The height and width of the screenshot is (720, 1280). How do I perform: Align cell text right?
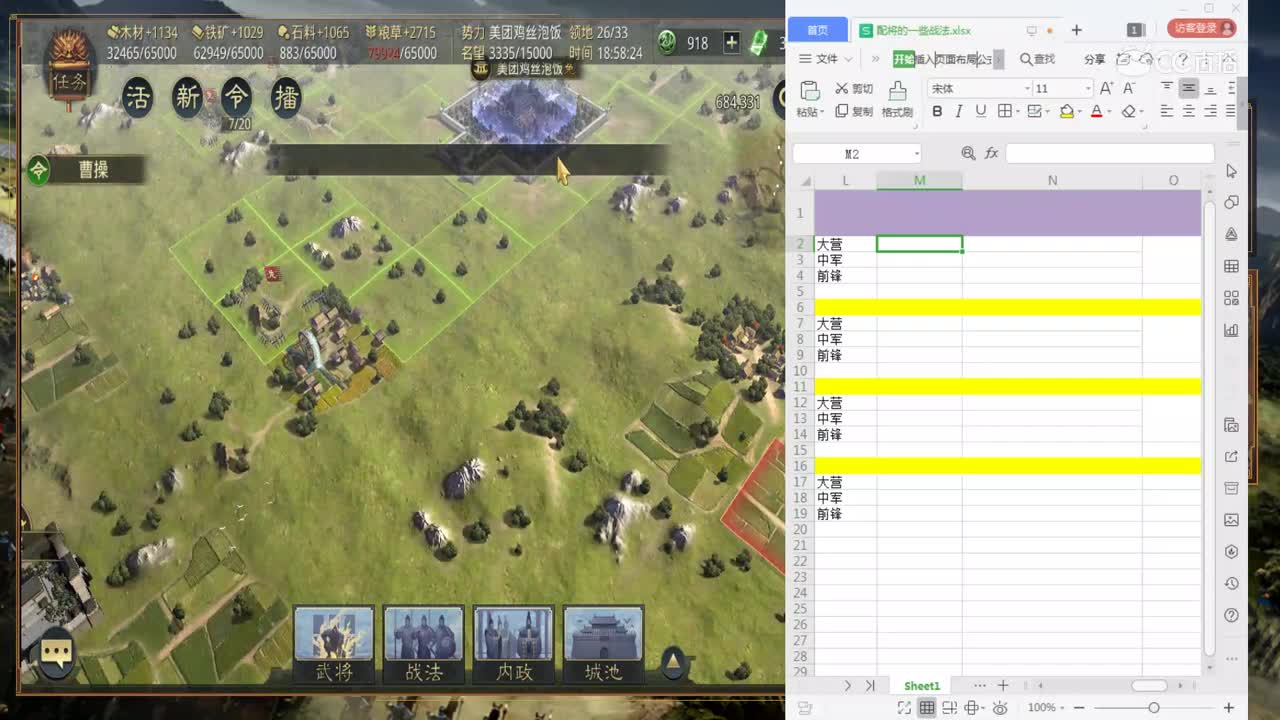(x=1211, y=112)
